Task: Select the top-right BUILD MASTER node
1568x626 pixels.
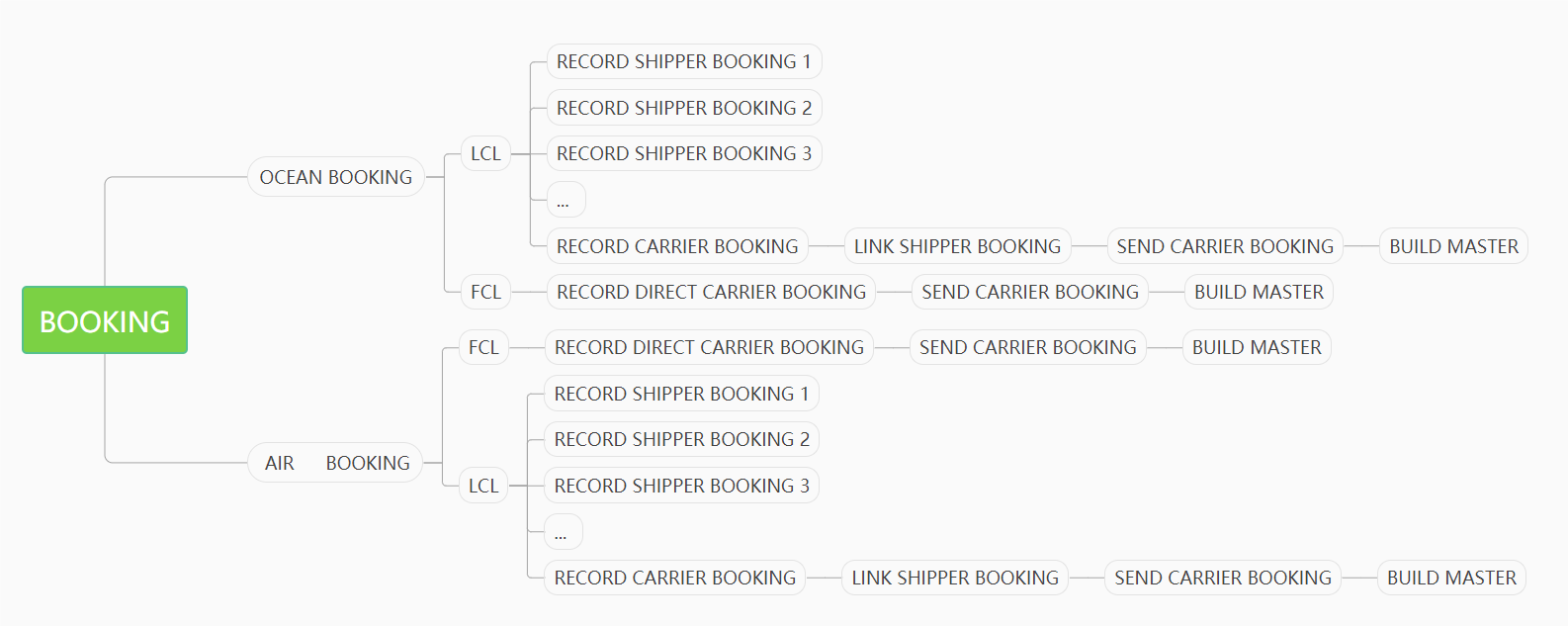Action: [1453, 246]
